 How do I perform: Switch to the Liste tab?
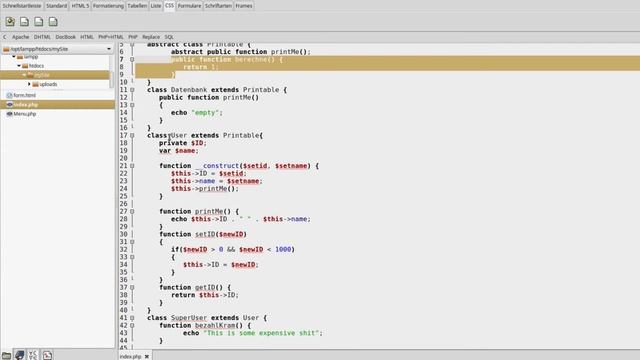156,6
